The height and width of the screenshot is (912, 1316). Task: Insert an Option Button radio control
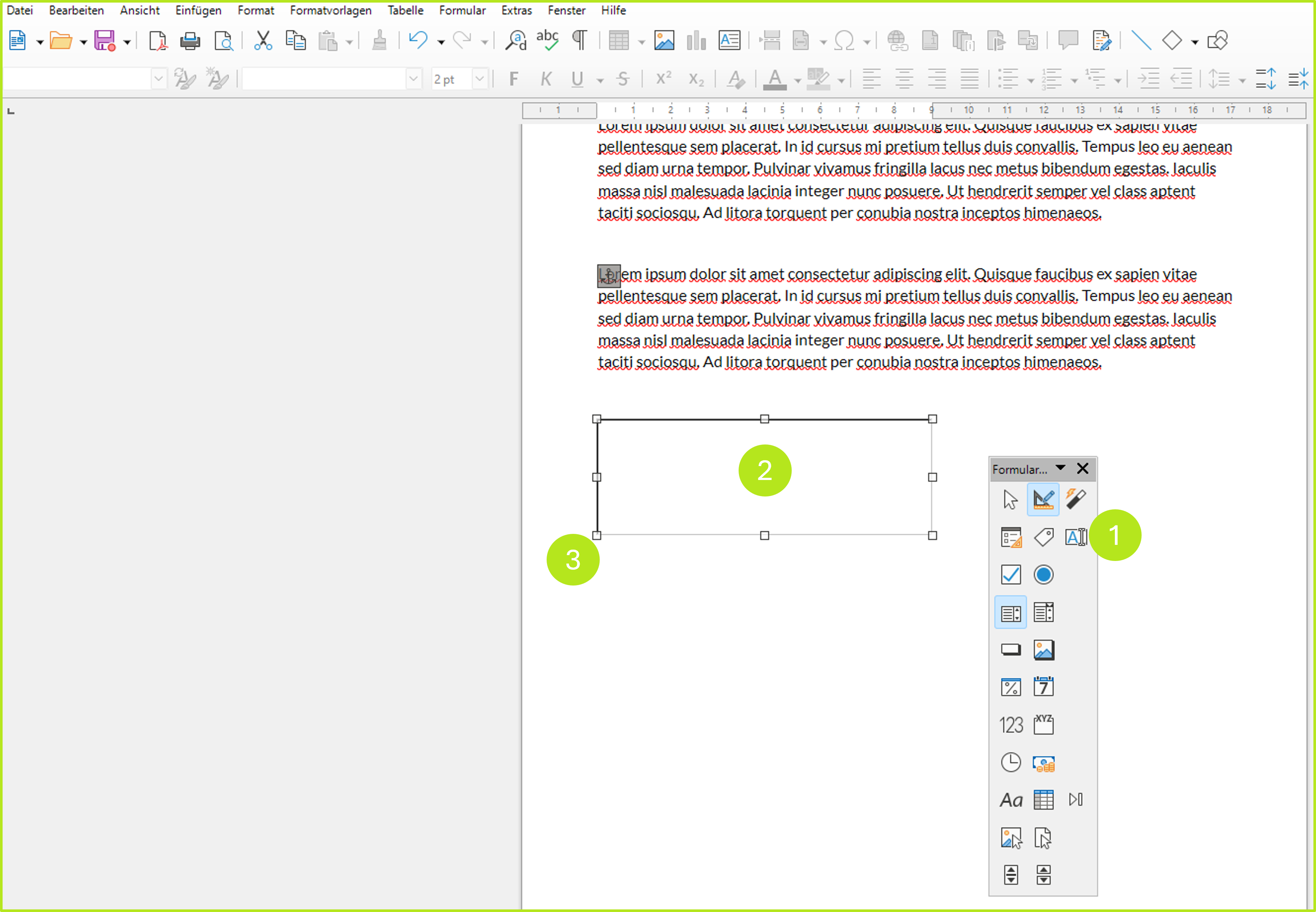click(x=1043, y=574)
